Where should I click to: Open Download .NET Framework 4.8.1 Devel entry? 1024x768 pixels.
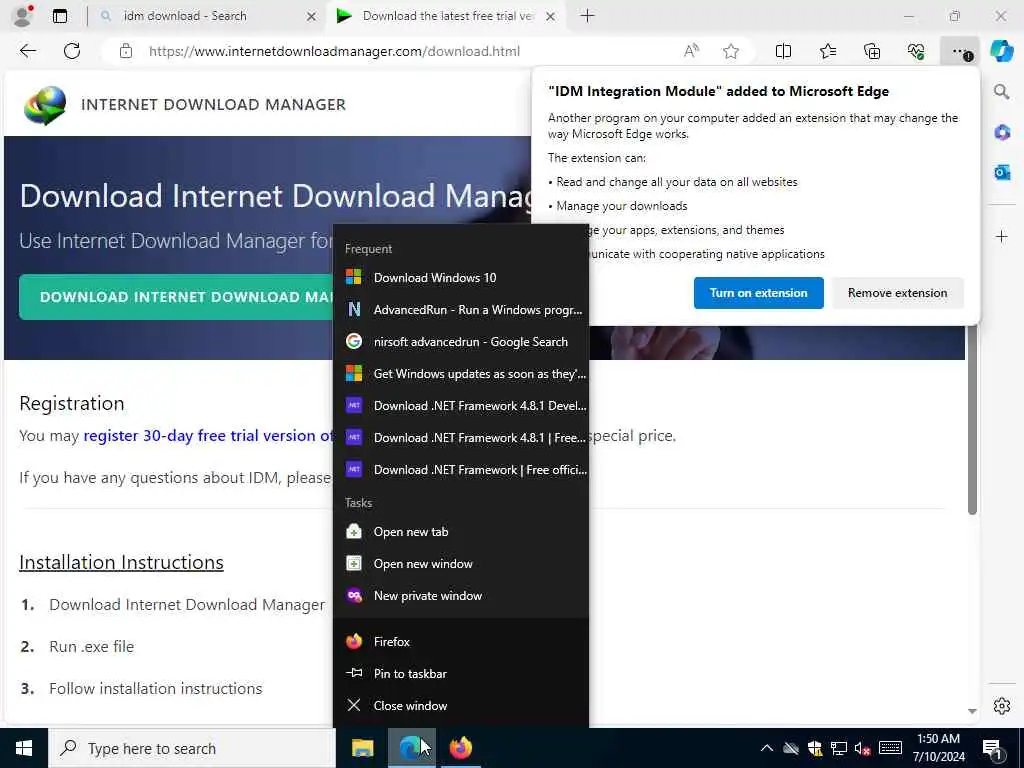click(x=461, y=406)
